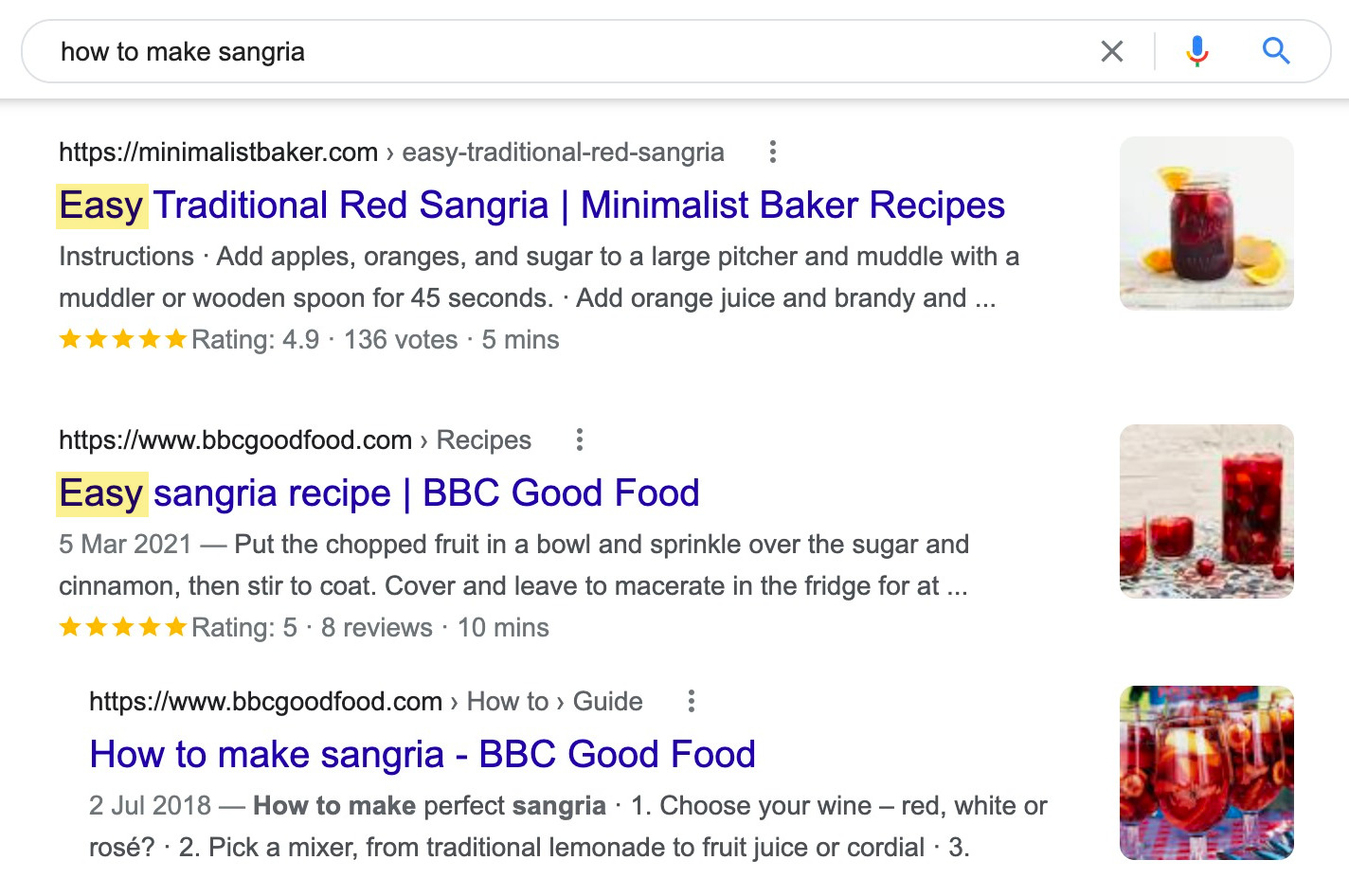Clear the search query with X icon
This screenshot has width=1349, height=896.
[1112, 51]
